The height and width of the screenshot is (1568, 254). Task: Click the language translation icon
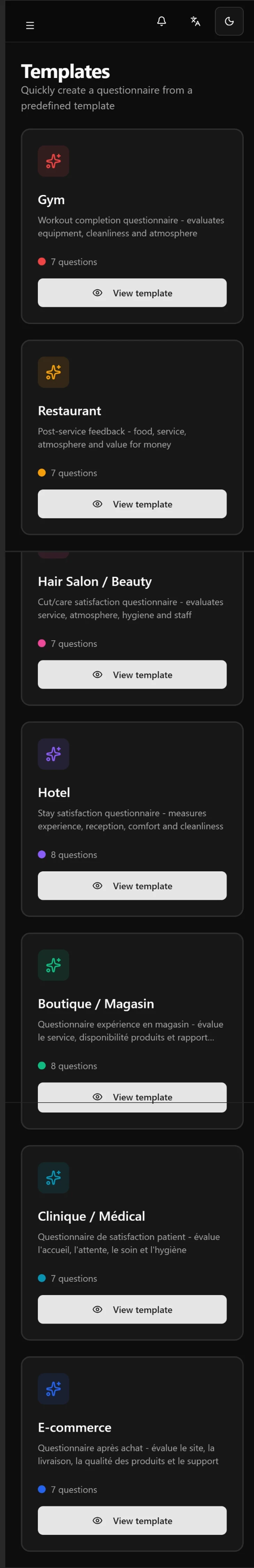point(194,22)
